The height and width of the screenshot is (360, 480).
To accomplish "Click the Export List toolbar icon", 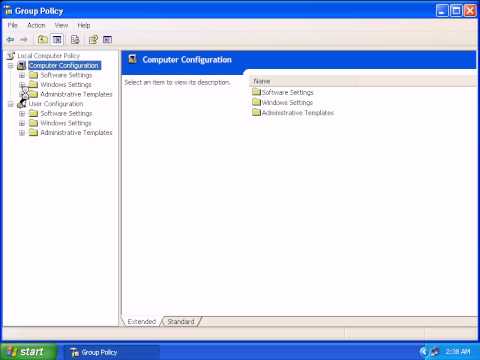I will pos(75,39).
